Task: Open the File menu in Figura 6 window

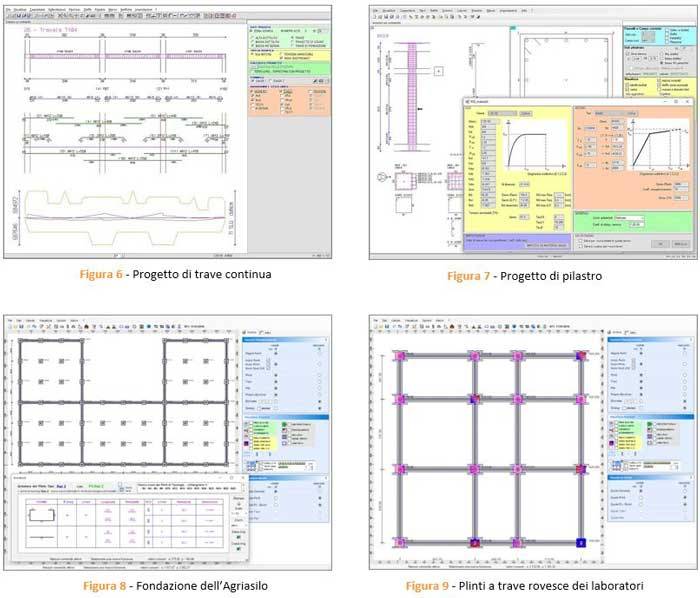Action: 8,9
